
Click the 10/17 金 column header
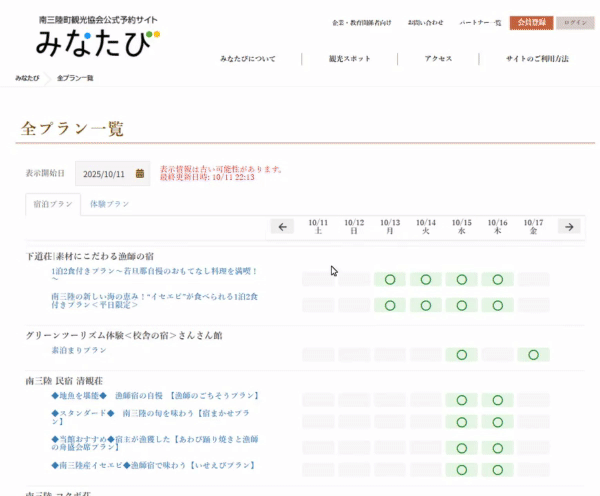[x=533, y=227]
